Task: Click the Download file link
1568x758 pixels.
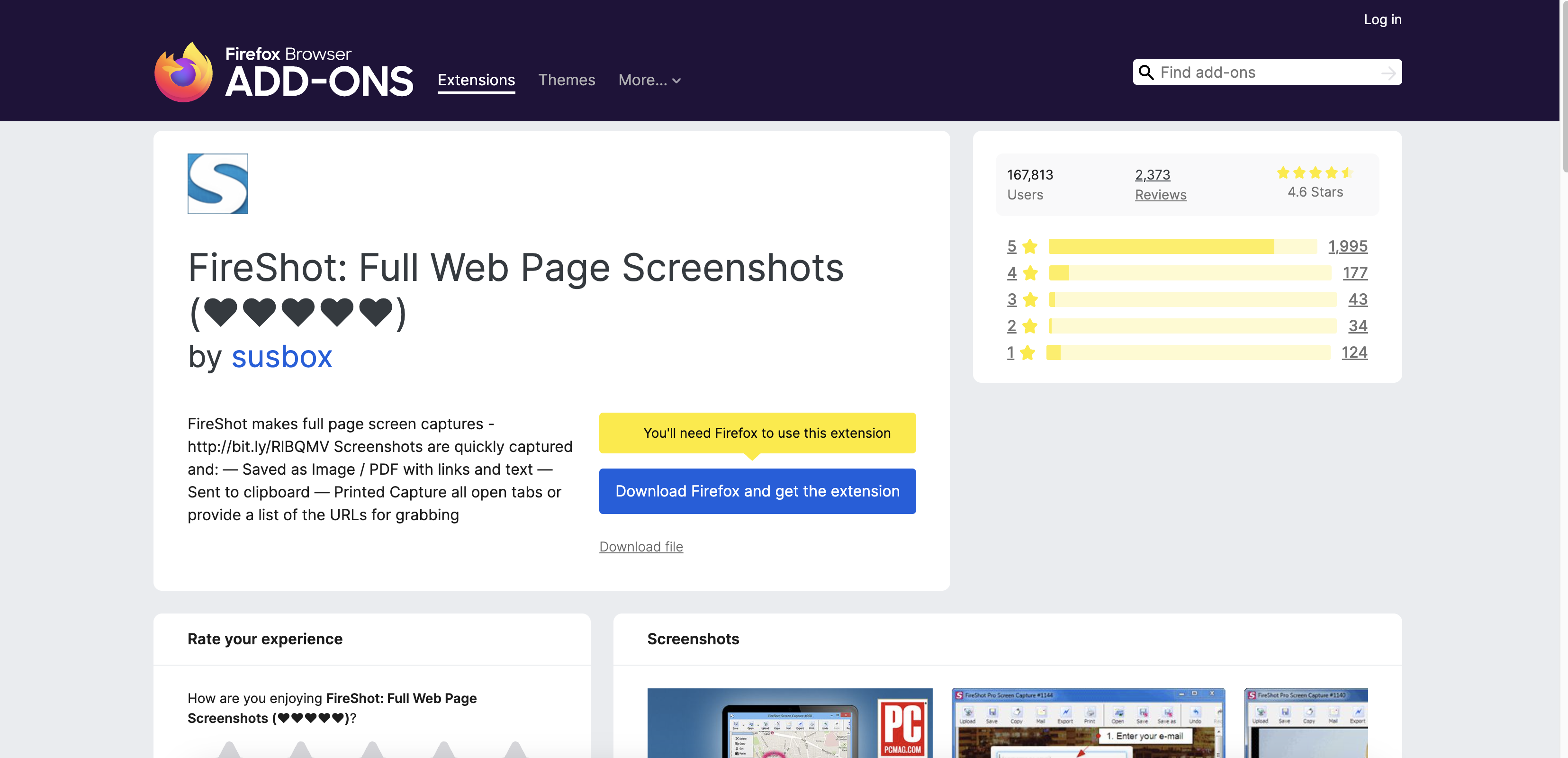Action: (641, 546)
